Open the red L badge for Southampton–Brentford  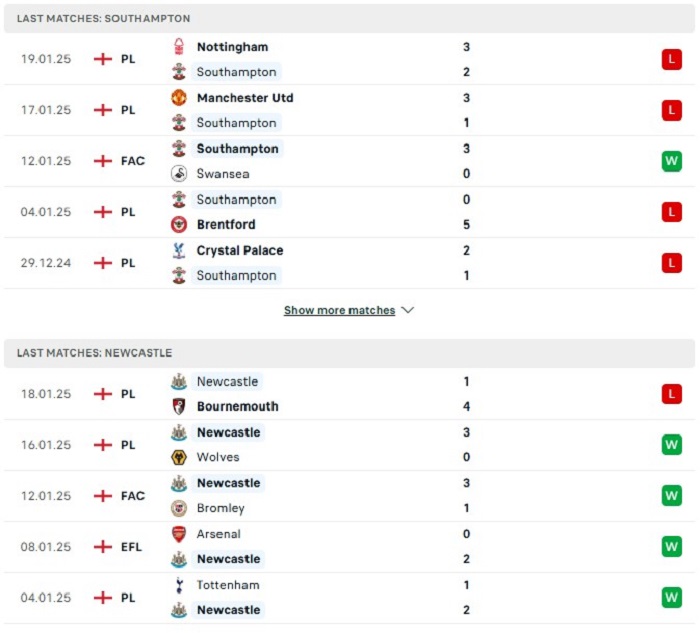click(671, 212)
